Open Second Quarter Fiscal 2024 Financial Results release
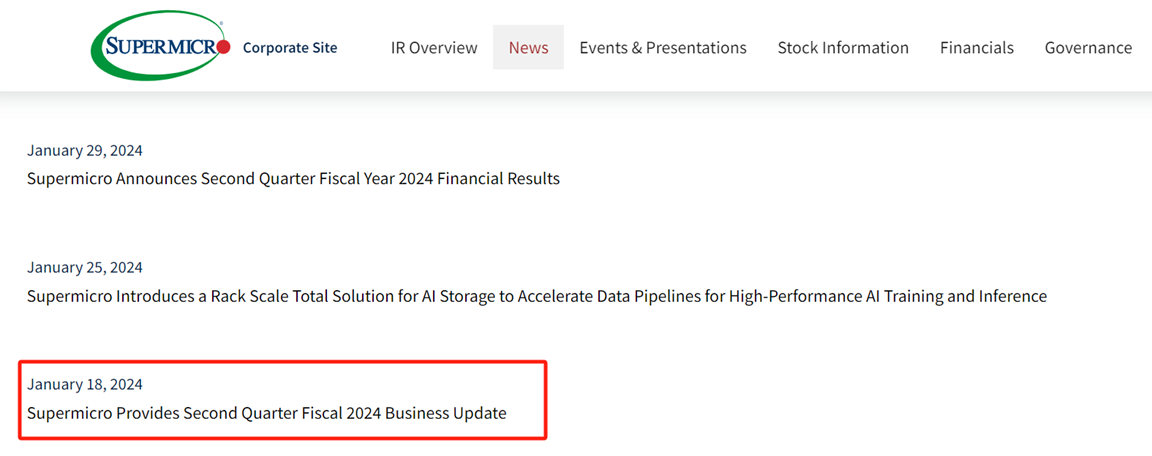 [293, 178]
